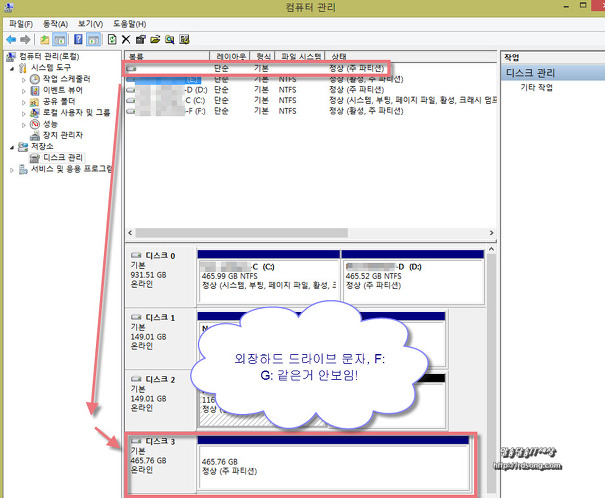Click the Refresh icon in the toolbar

pos(110,38)
